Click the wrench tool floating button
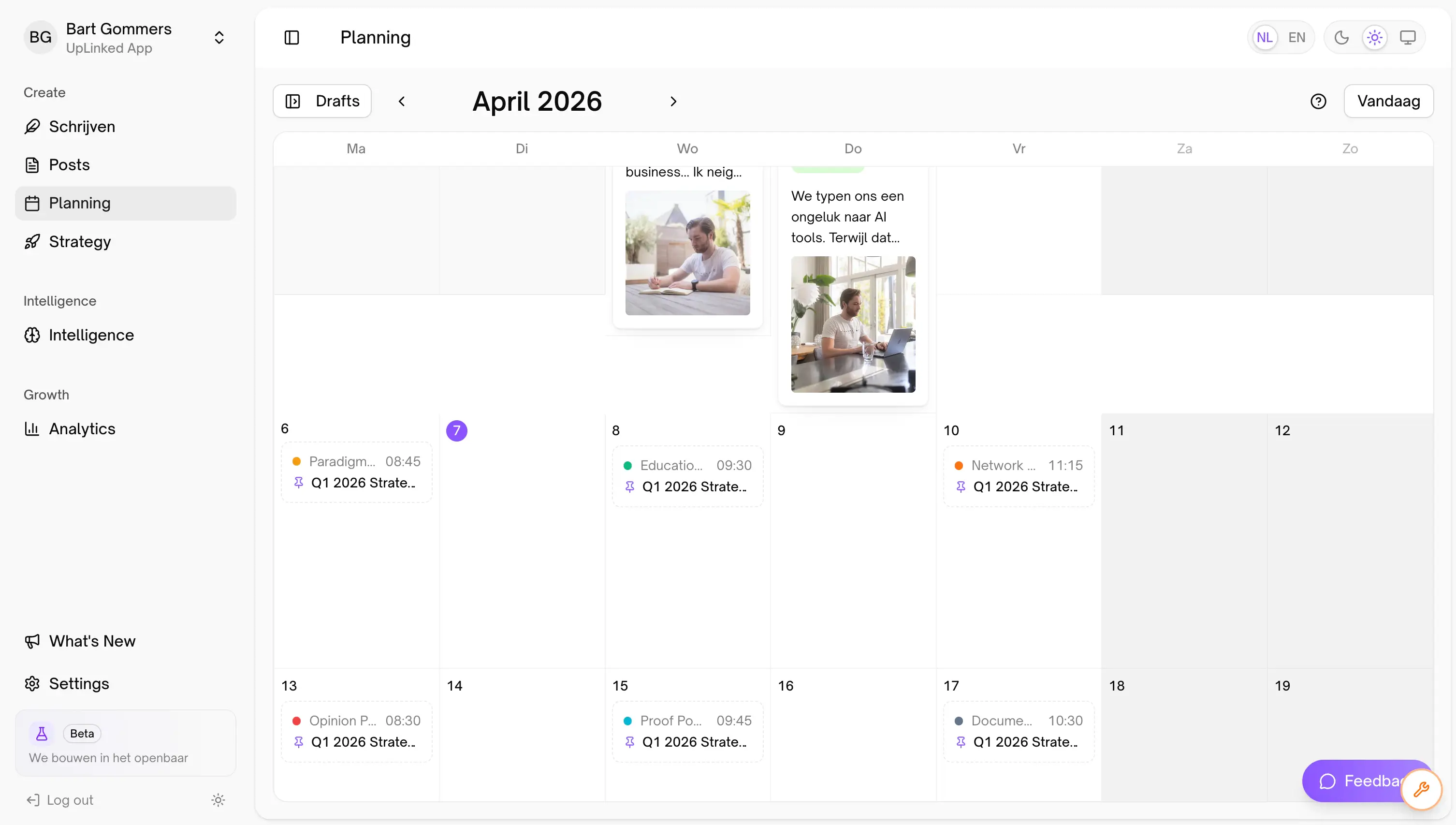This screenshot has width=1456, height=825. pos(1420,789)
